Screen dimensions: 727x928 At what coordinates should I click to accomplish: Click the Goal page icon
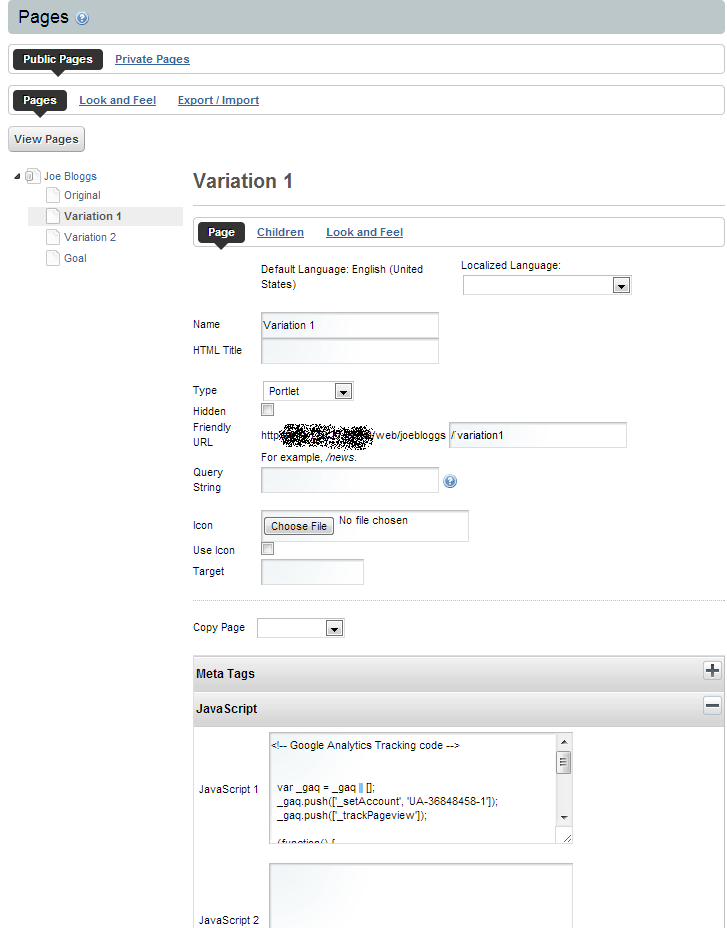coord(53,258)
